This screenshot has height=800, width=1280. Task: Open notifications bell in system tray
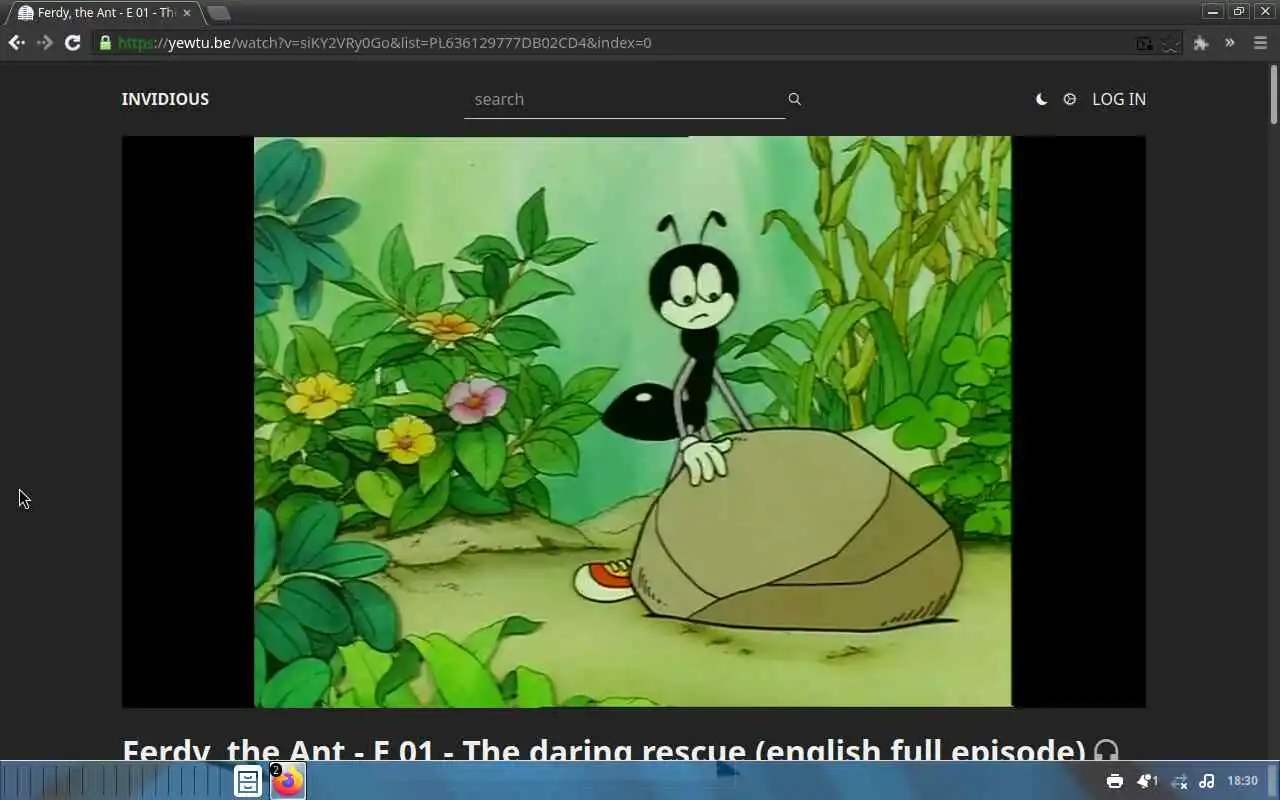click(1147, 781)
